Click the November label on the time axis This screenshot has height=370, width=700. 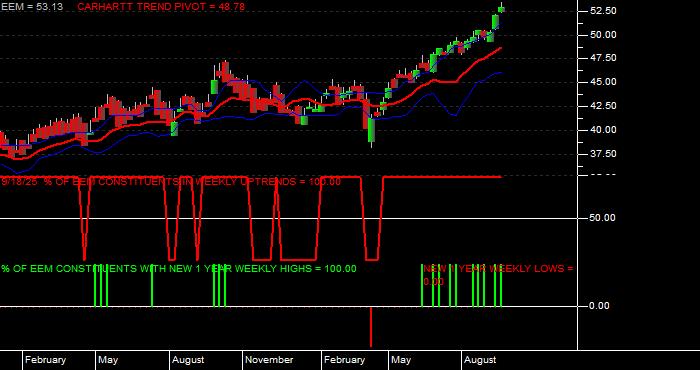269,360
